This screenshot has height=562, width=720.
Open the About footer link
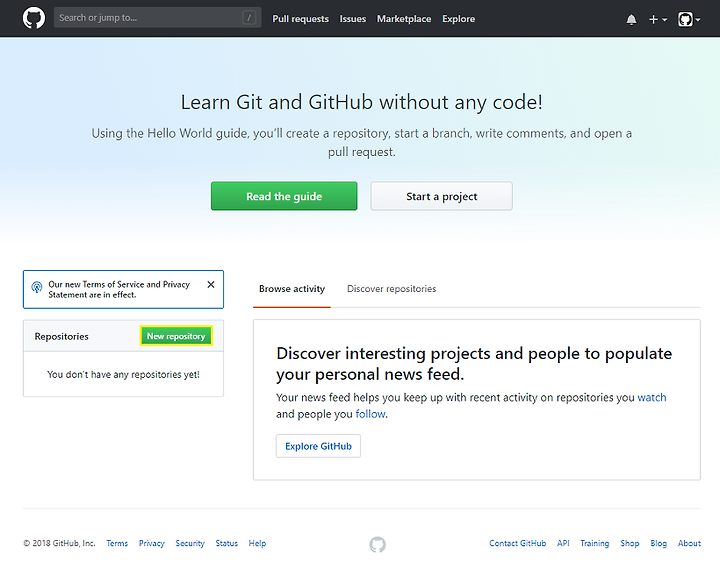[689, 543]
